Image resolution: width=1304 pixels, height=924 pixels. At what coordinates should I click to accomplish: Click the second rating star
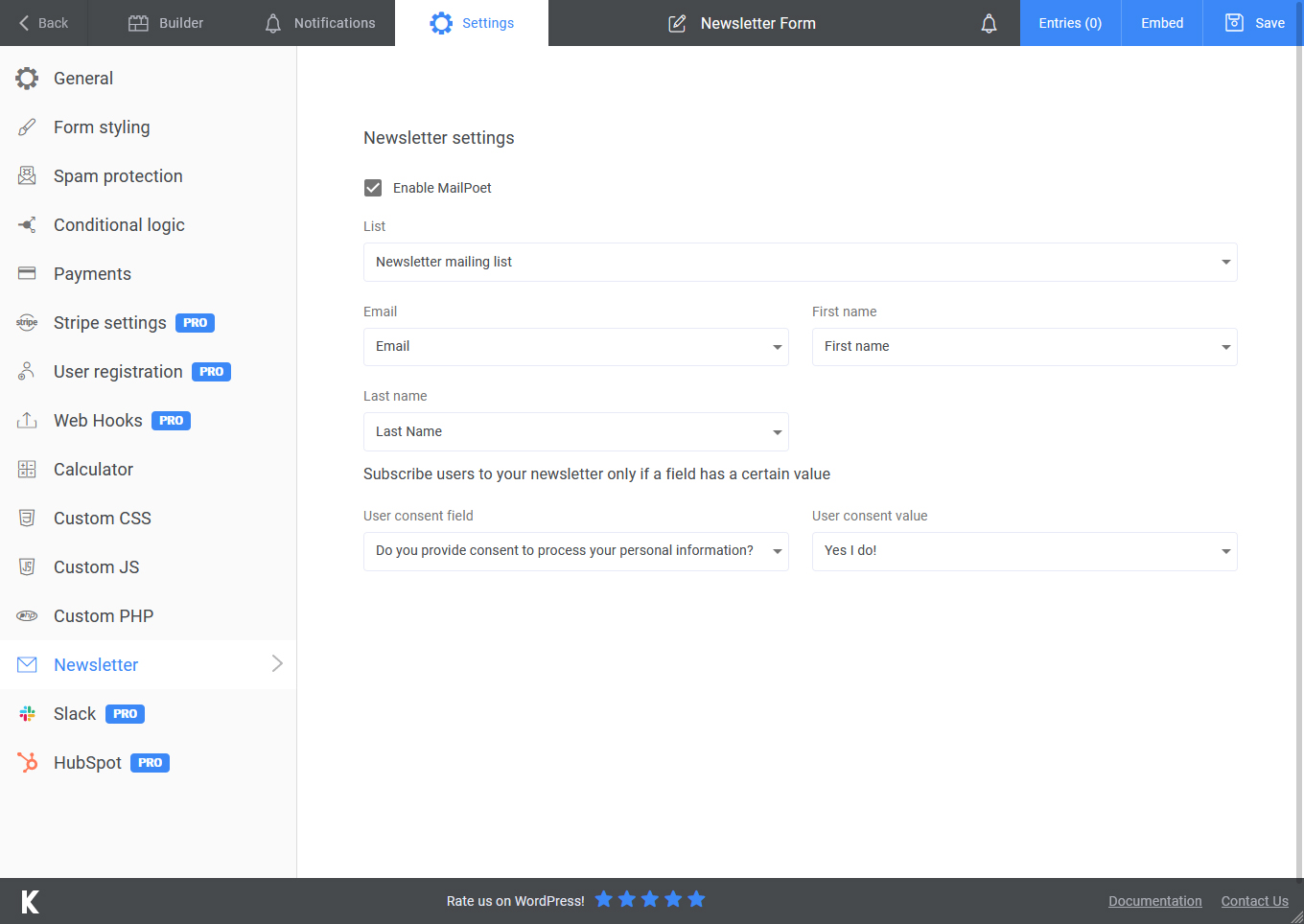coord(627,899)
